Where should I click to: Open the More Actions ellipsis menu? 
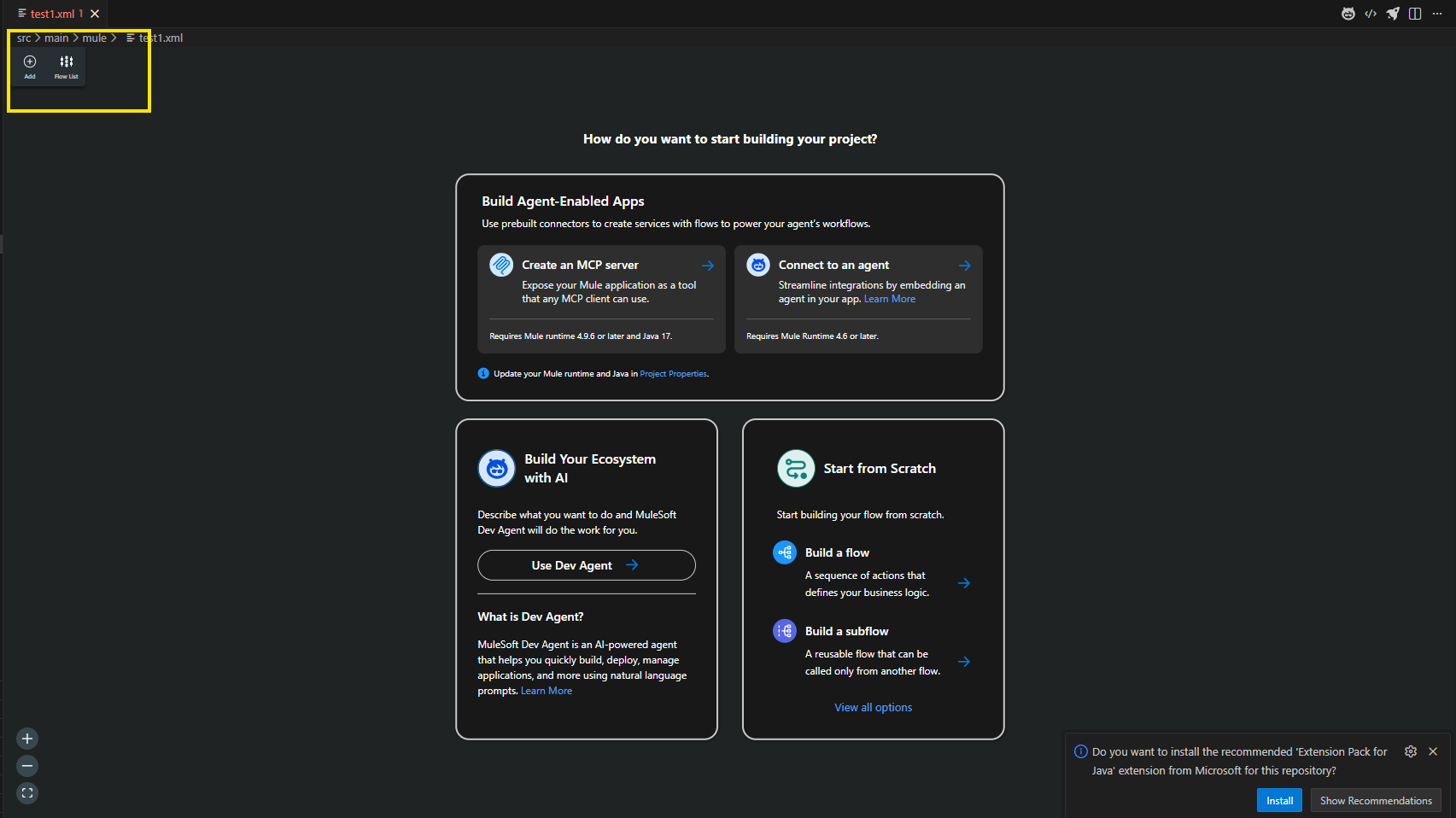[x=1437, y=14]
